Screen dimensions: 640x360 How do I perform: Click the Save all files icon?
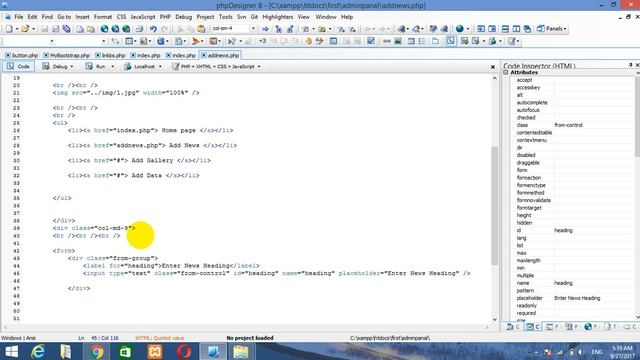pos(66,29)
